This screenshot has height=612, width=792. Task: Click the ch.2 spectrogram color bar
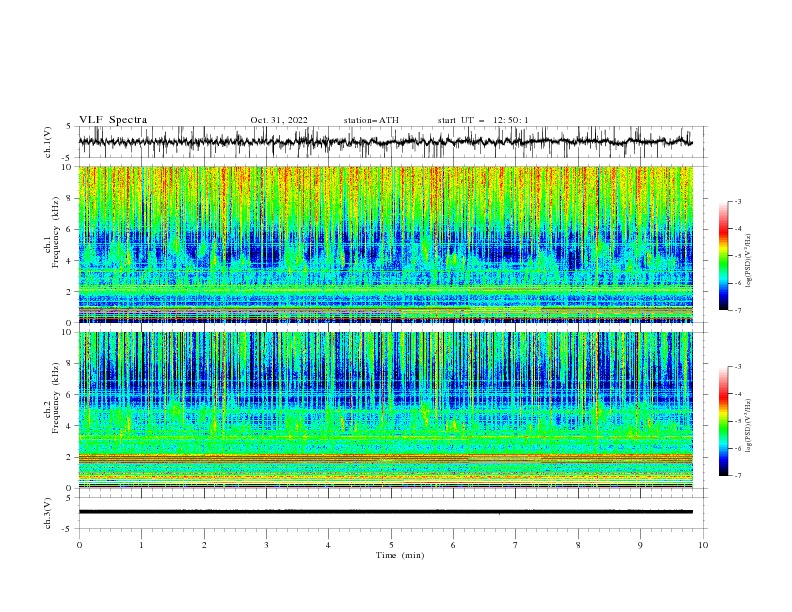point(723,421)
